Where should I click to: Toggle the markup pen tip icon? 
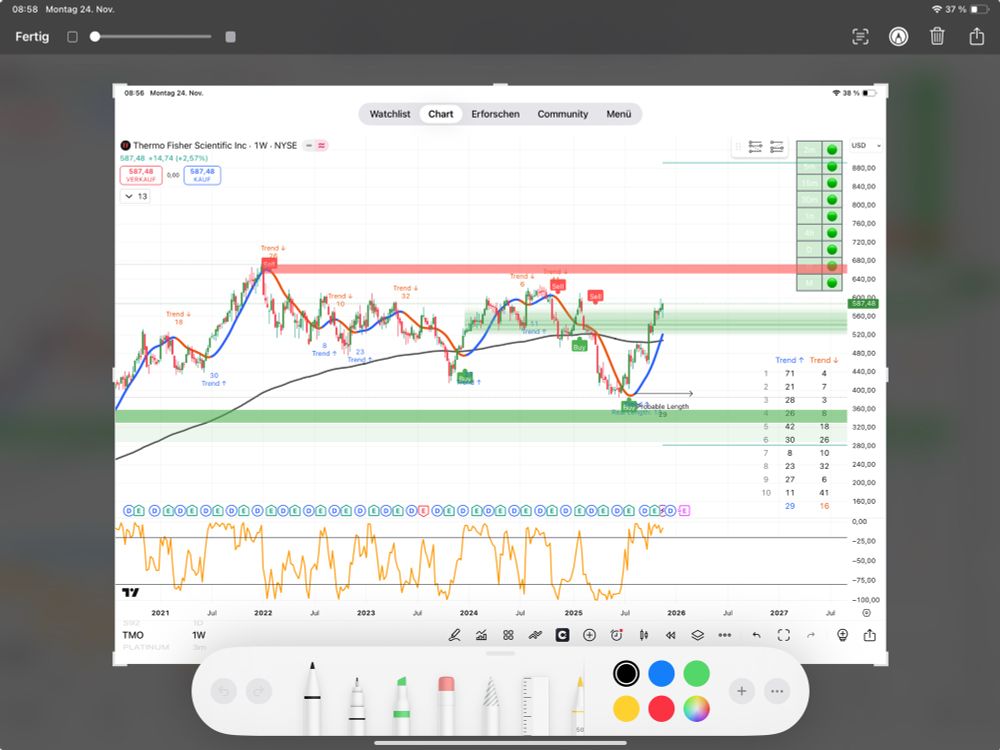899,36
